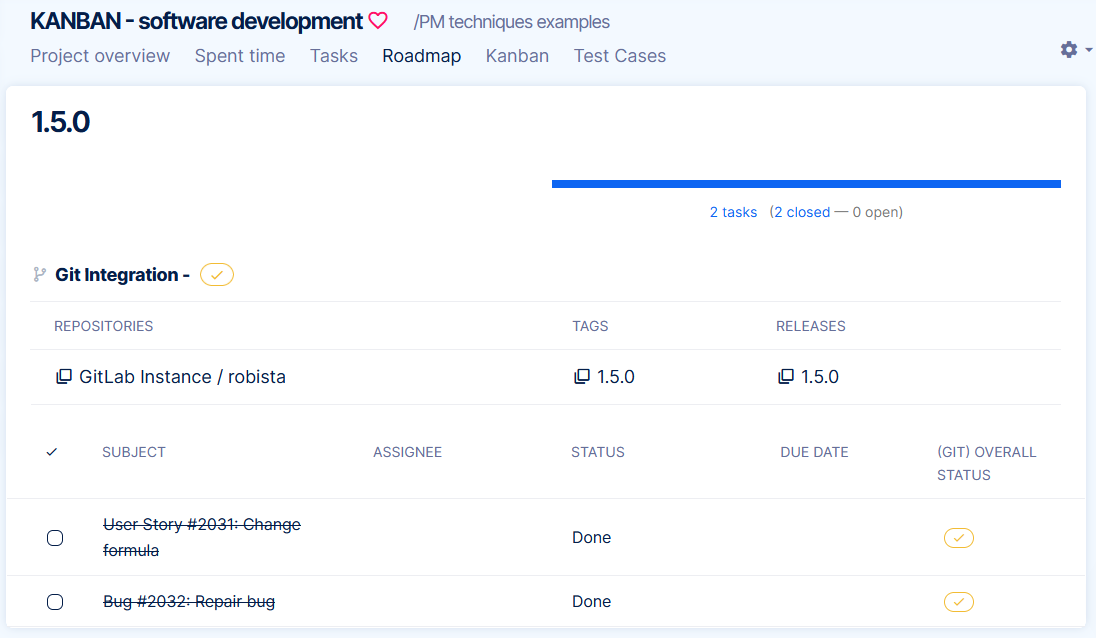
Task: Check the box for User Story #2031
Action: click(55, 538)
